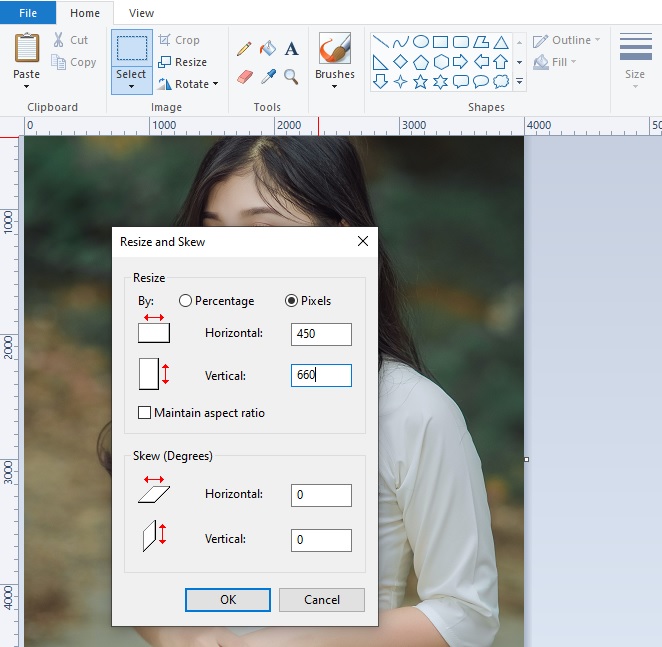The height and width of the screenshot is (647, 662).
Task: Click the canvas right-edge resize handle
Action: coord(526,459)
